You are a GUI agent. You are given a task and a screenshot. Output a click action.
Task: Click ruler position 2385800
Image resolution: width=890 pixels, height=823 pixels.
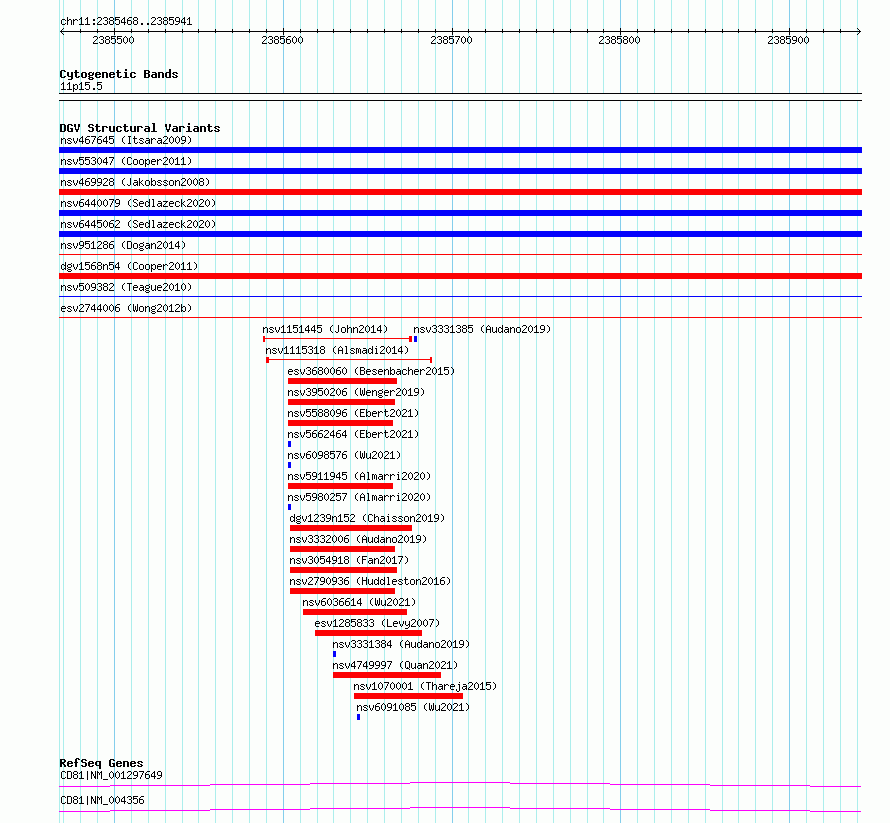(619, 40)
